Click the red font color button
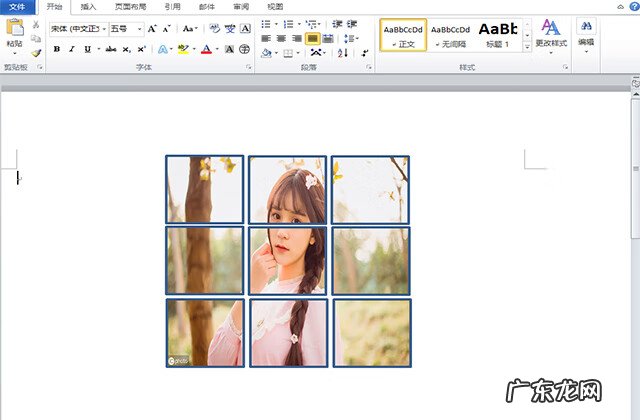640x420 pixels. click(x=205, y=48)
